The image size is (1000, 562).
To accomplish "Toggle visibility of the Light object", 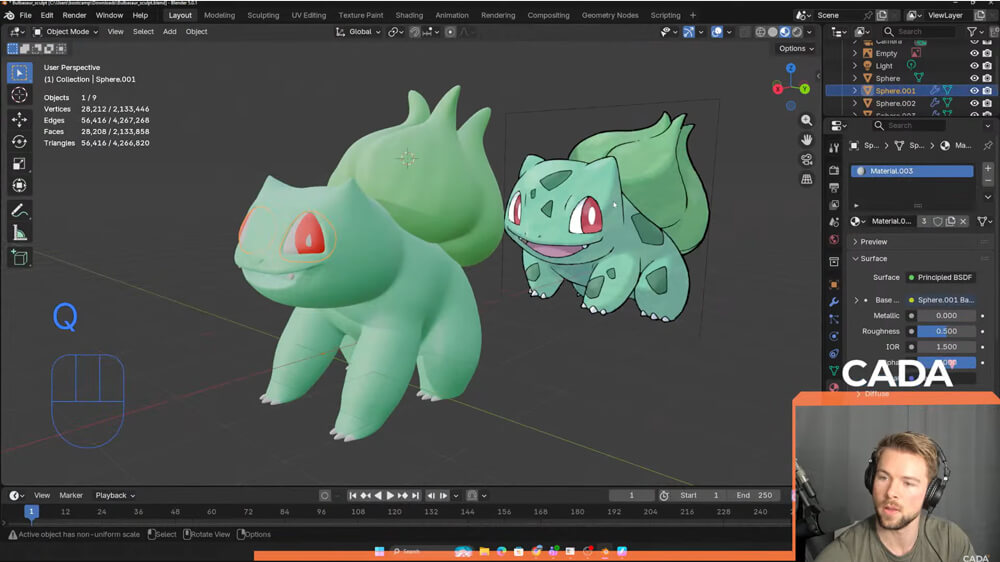I will [974, 66].
